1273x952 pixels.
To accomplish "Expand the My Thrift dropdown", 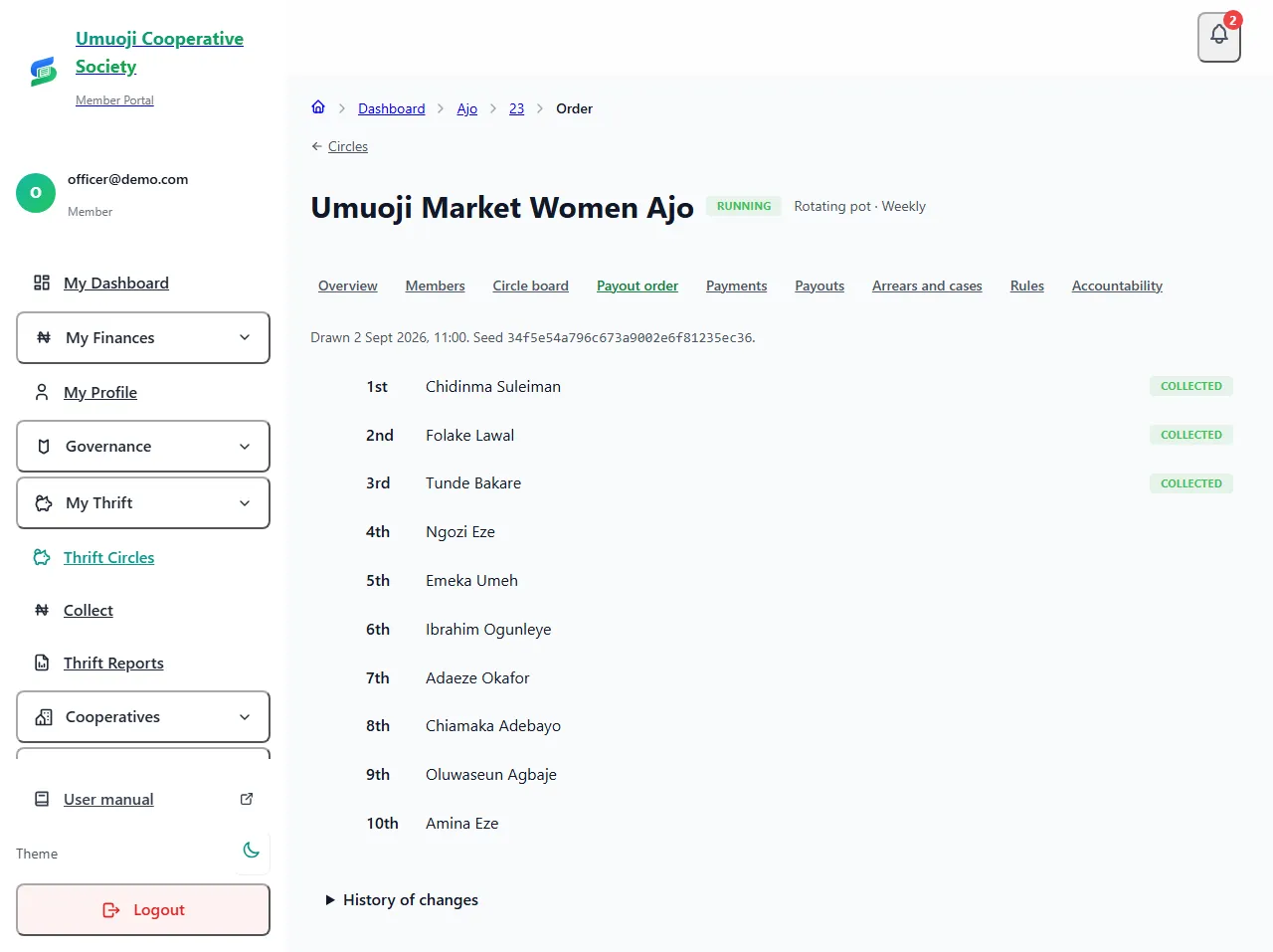I will click(x=143, y=503).
